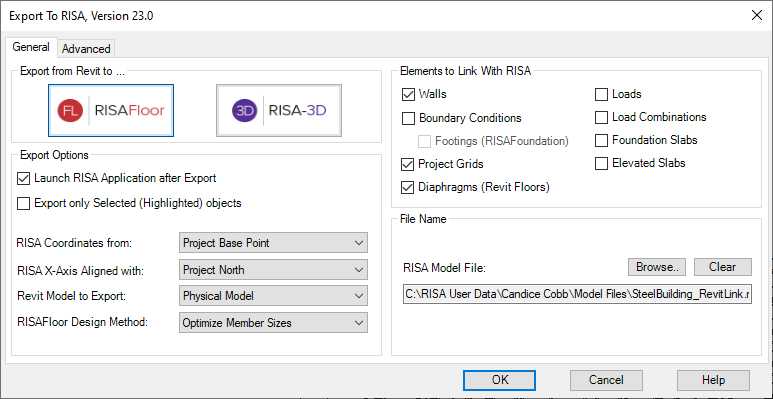Viewport: 773px width, 399px height.
Task: Disable Diaphragms (Revit Floors) checkbox
Action: pyautogui.click(x=408, y=187)
